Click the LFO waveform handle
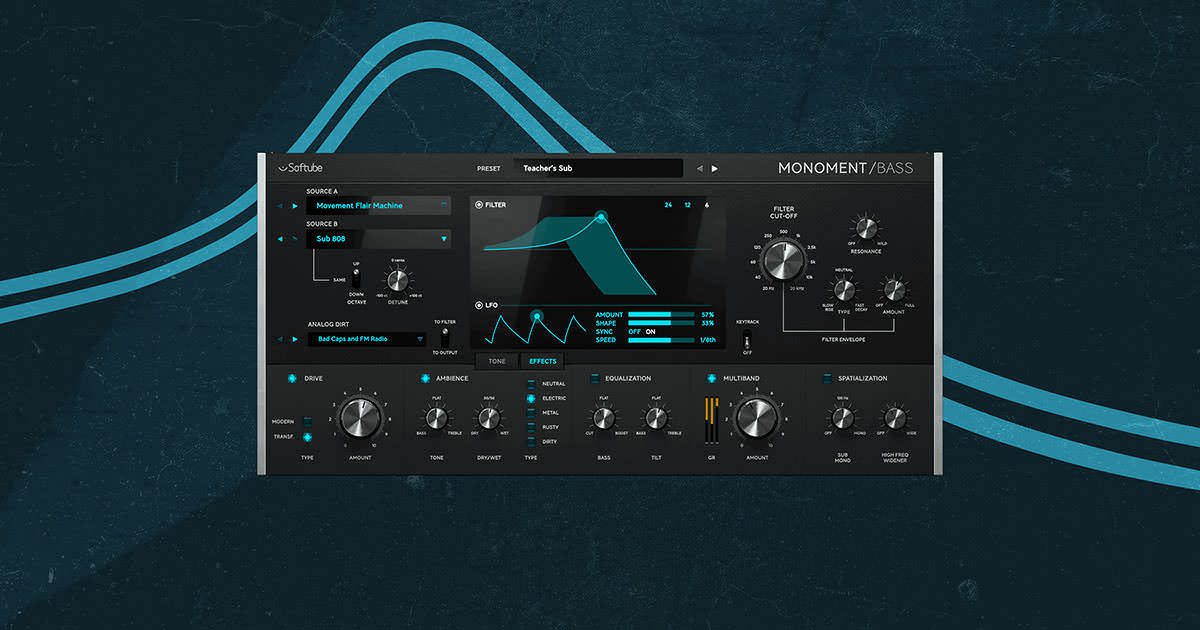The height and width of the screenshot is (630, 1200). pyautogui.click(x=536, y=316)
